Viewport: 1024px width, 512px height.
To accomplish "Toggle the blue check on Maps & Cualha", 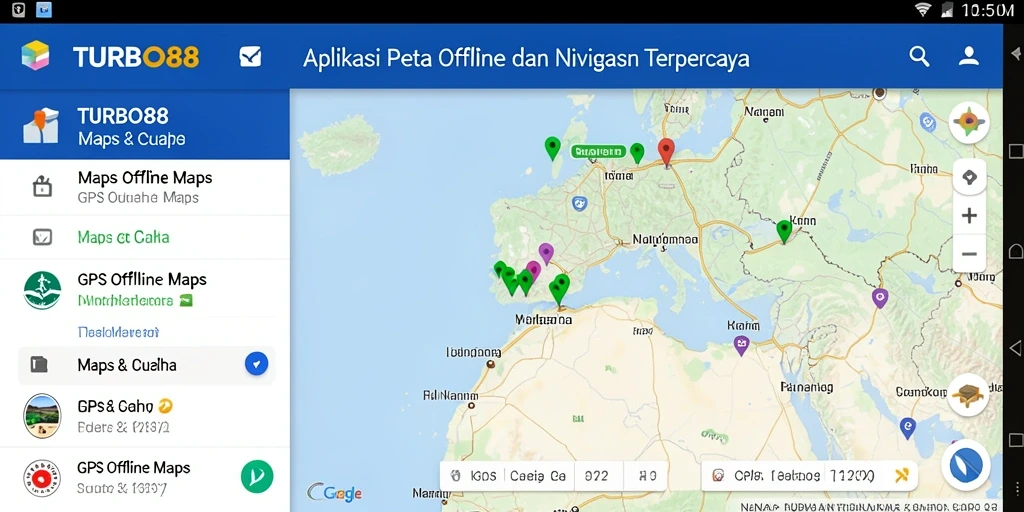I will click(x=257, y=364).
